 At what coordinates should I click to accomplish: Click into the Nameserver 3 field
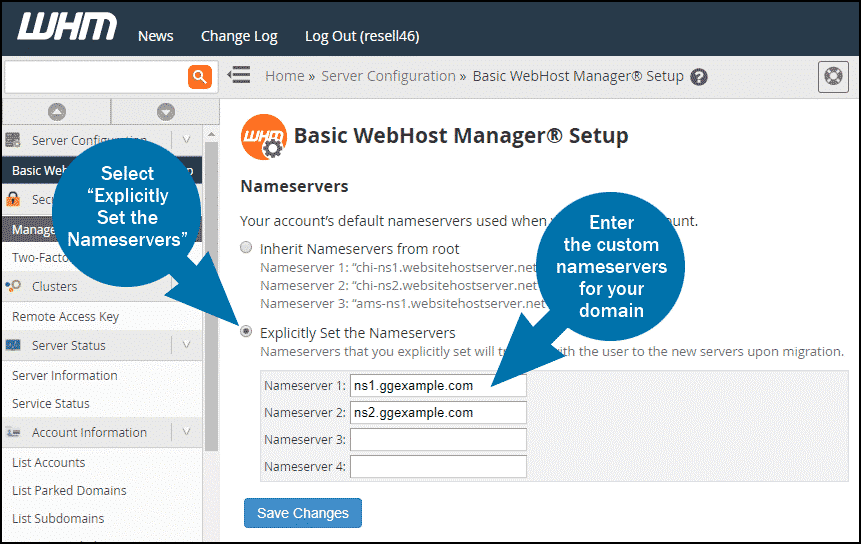point(438,440)
